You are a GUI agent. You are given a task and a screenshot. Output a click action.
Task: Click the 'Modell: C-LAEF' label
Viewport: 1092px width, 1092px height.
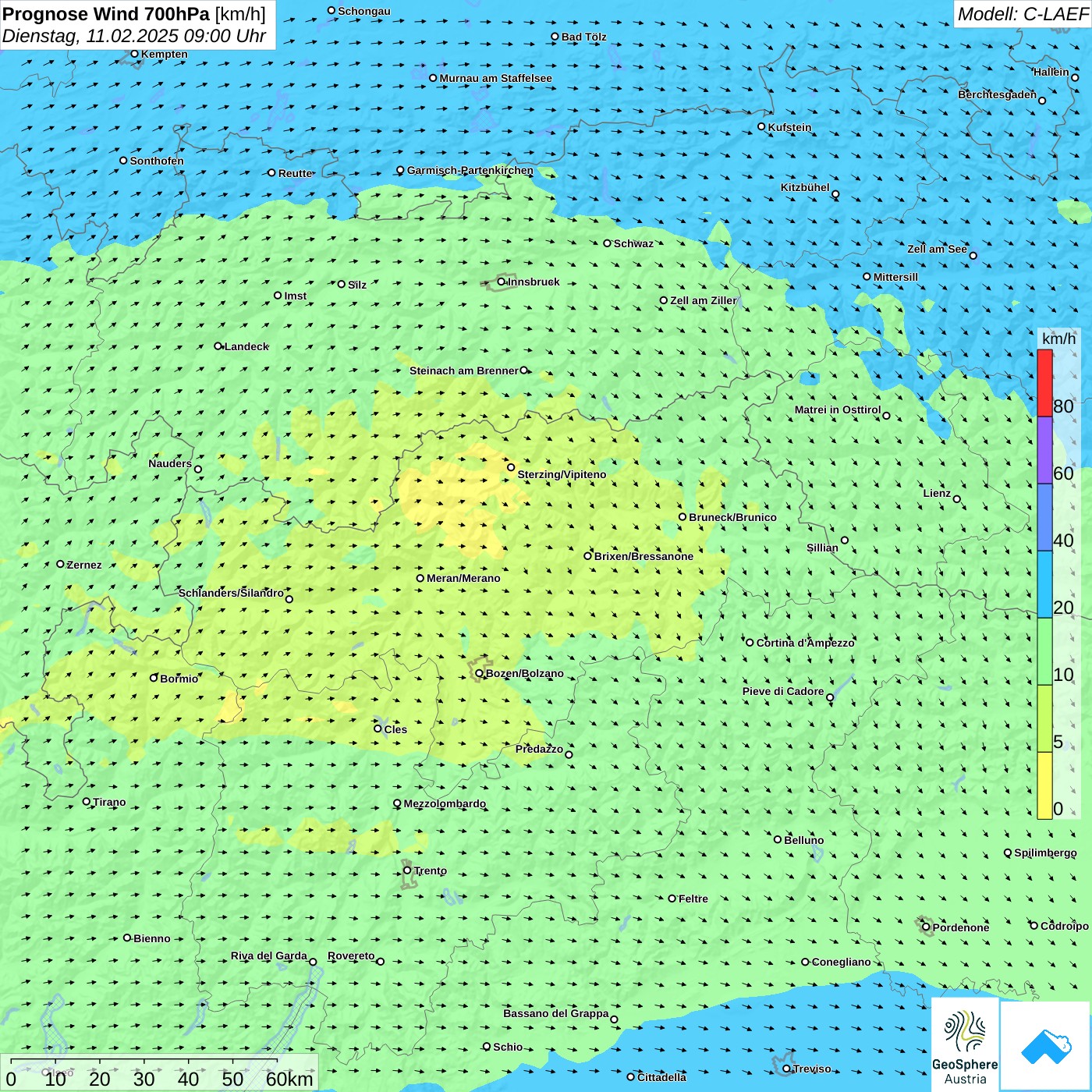pyautogui.click(x=1022, y=14)
